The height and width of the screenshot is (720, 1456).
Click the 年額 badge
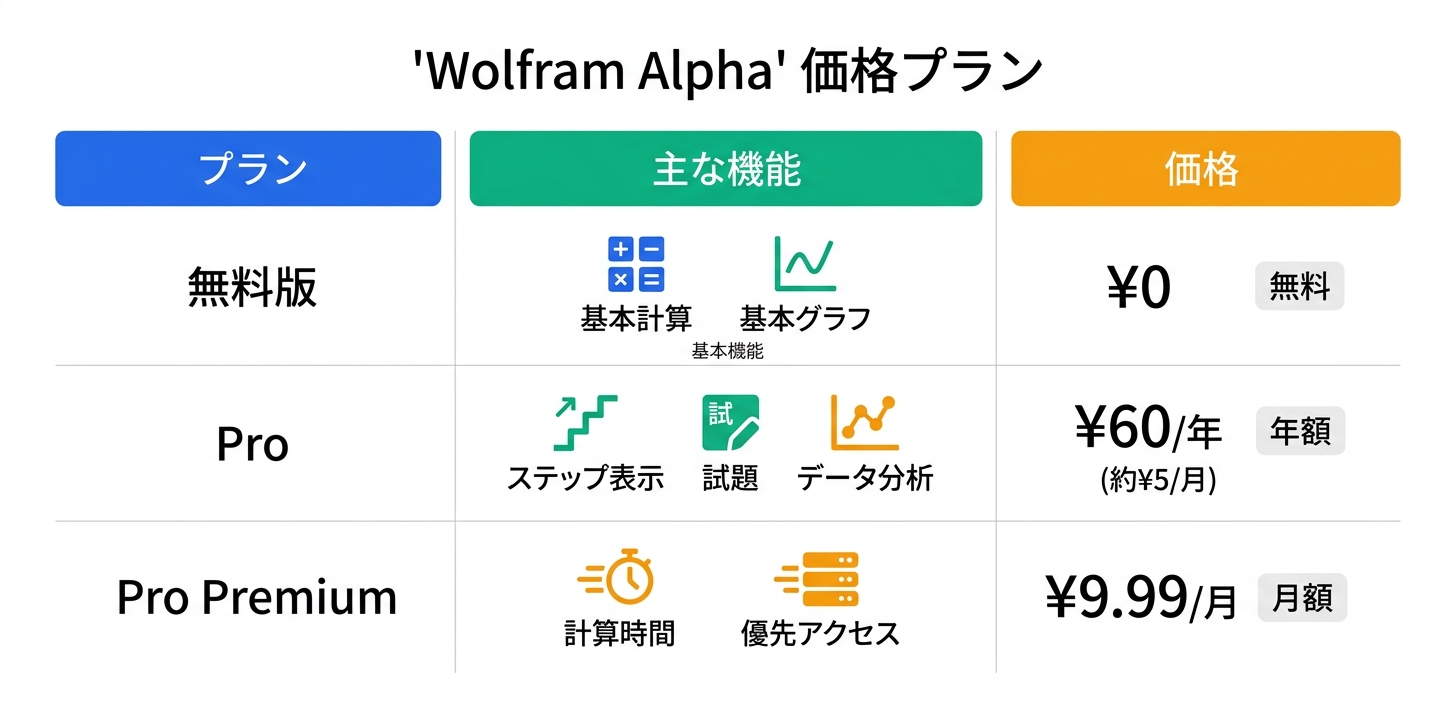1300,432
